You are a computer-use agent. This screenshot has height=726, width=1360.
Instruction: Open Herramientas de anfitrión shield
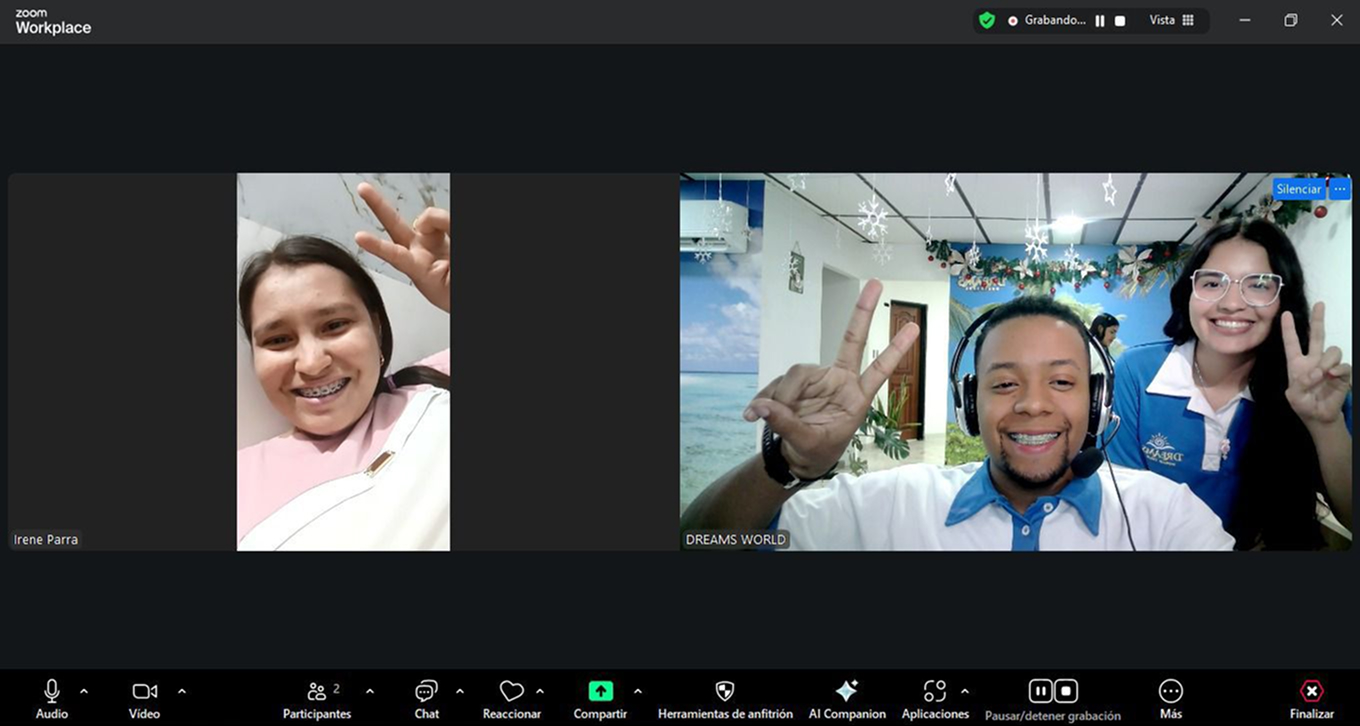pyautogui.click(x=725, y=692)
